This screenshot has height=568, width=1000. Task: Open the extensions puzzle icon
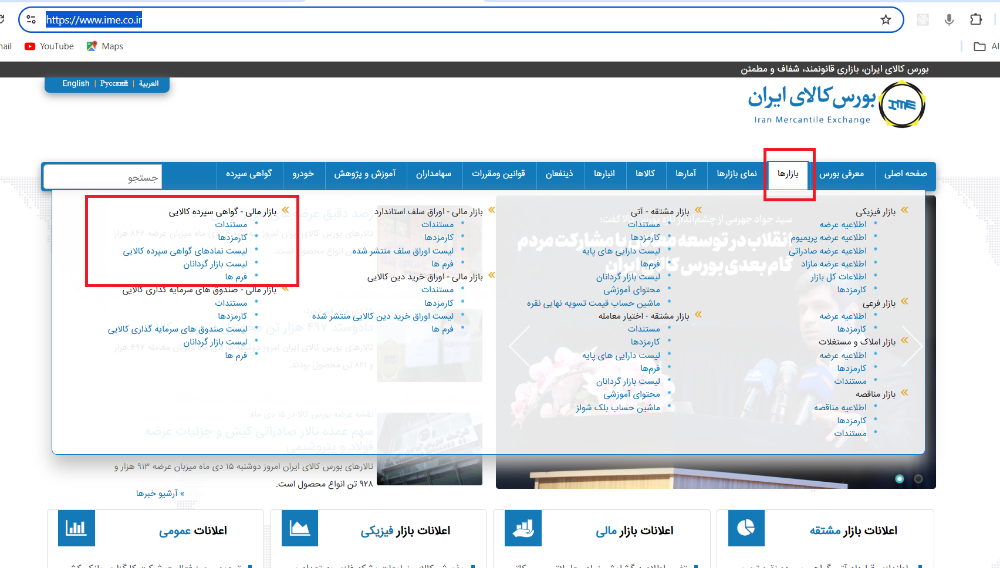[976, 20]
